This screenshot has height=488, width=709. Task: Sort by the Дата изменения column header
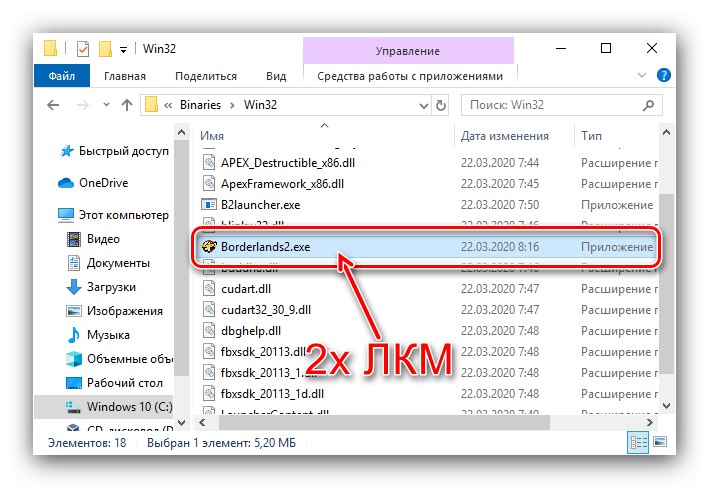point(505,136)
